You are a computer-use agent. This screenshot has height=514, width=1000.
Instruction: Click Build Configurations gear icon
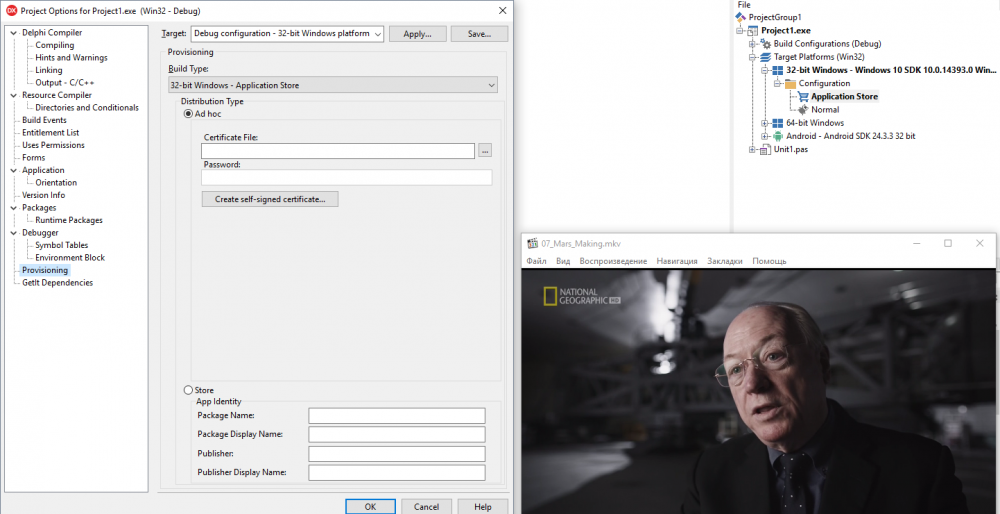pos(766,44)
